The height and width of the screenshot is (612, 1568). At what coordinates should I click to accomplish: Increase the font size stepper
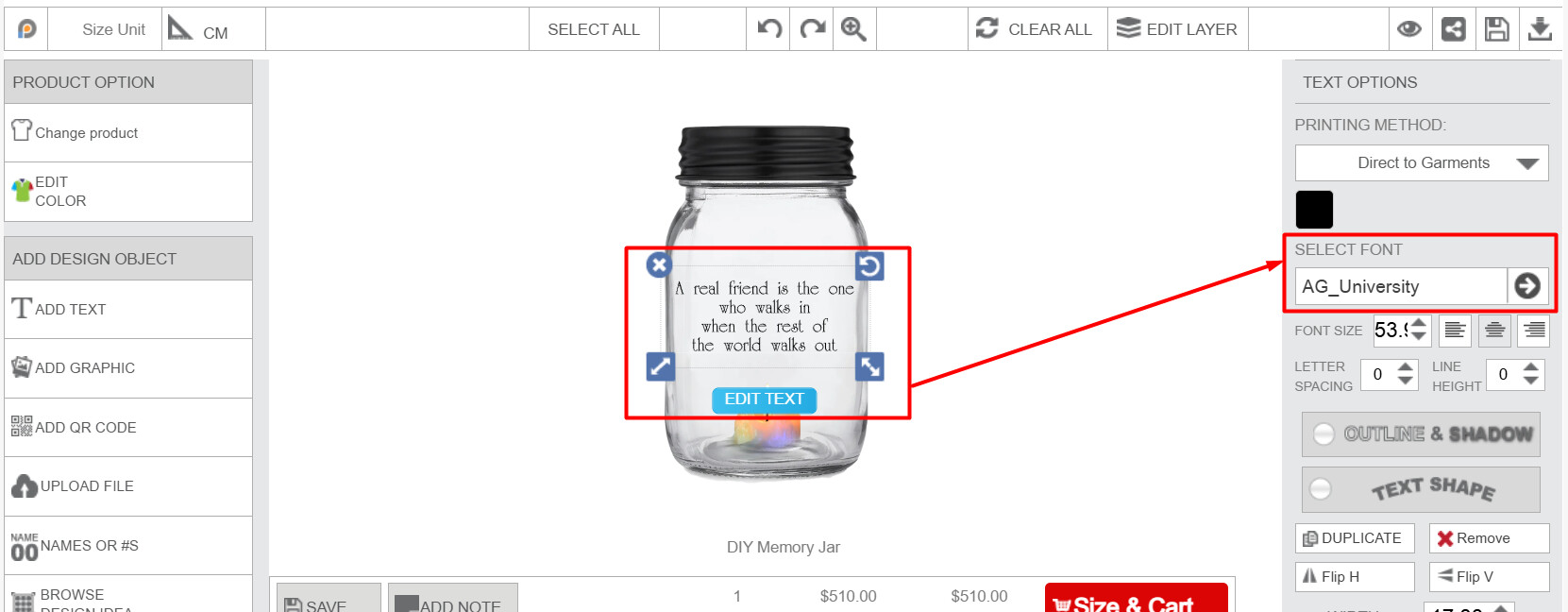point(1419,323)
